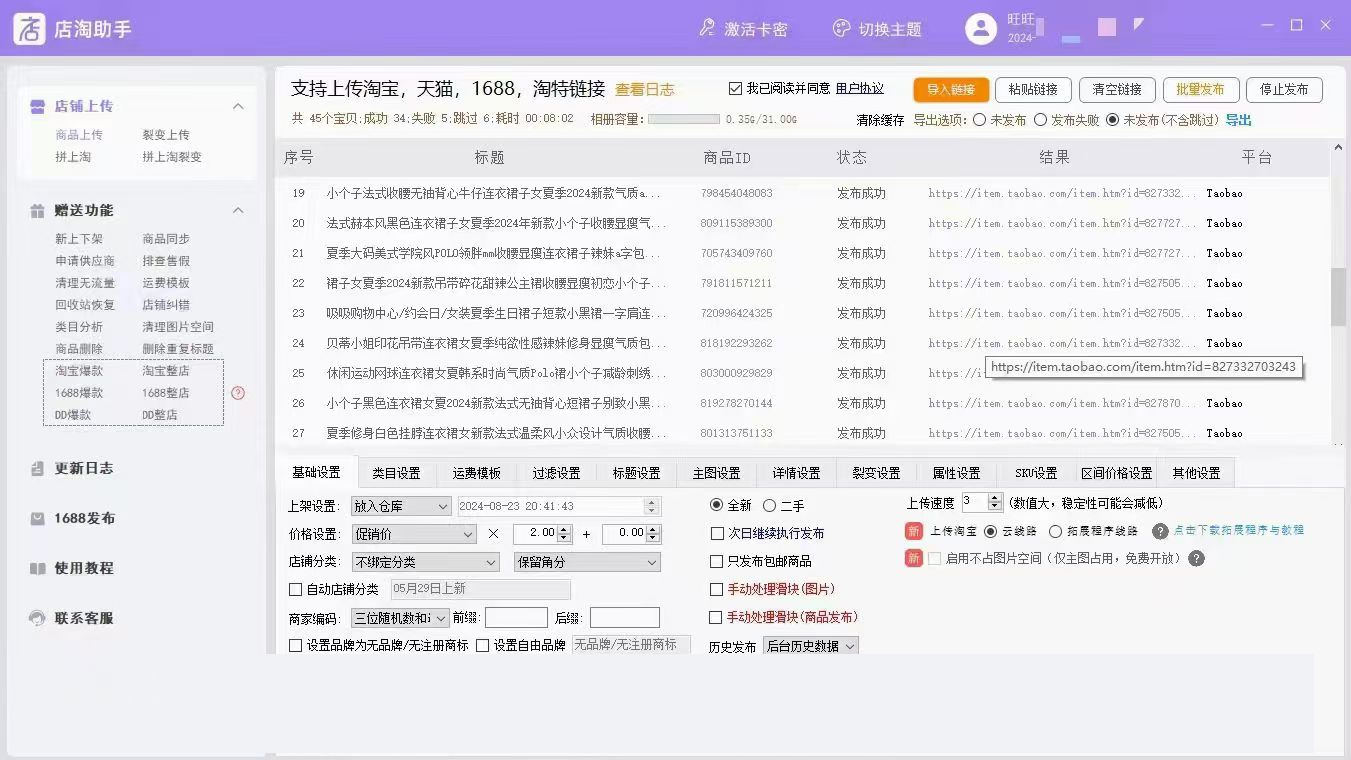Collapse the 店铺上传 section chevron
Screen dimensions: 1351x760
[x=238, y=106]
